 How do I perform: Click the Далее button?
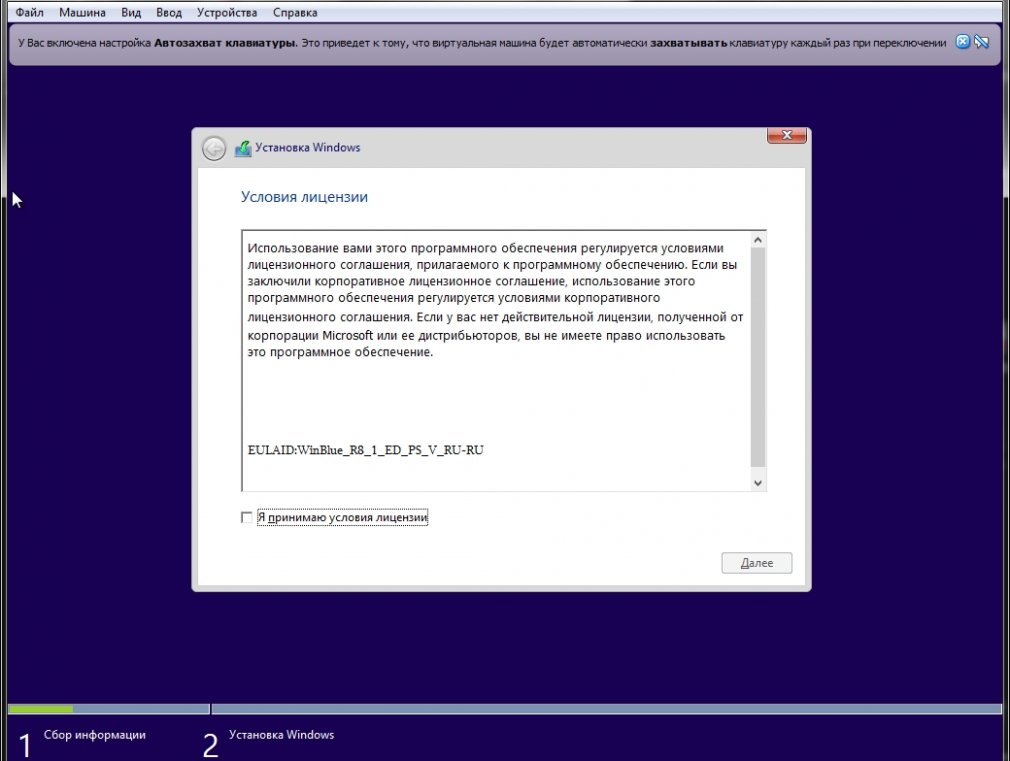click(x=756, y=563)
